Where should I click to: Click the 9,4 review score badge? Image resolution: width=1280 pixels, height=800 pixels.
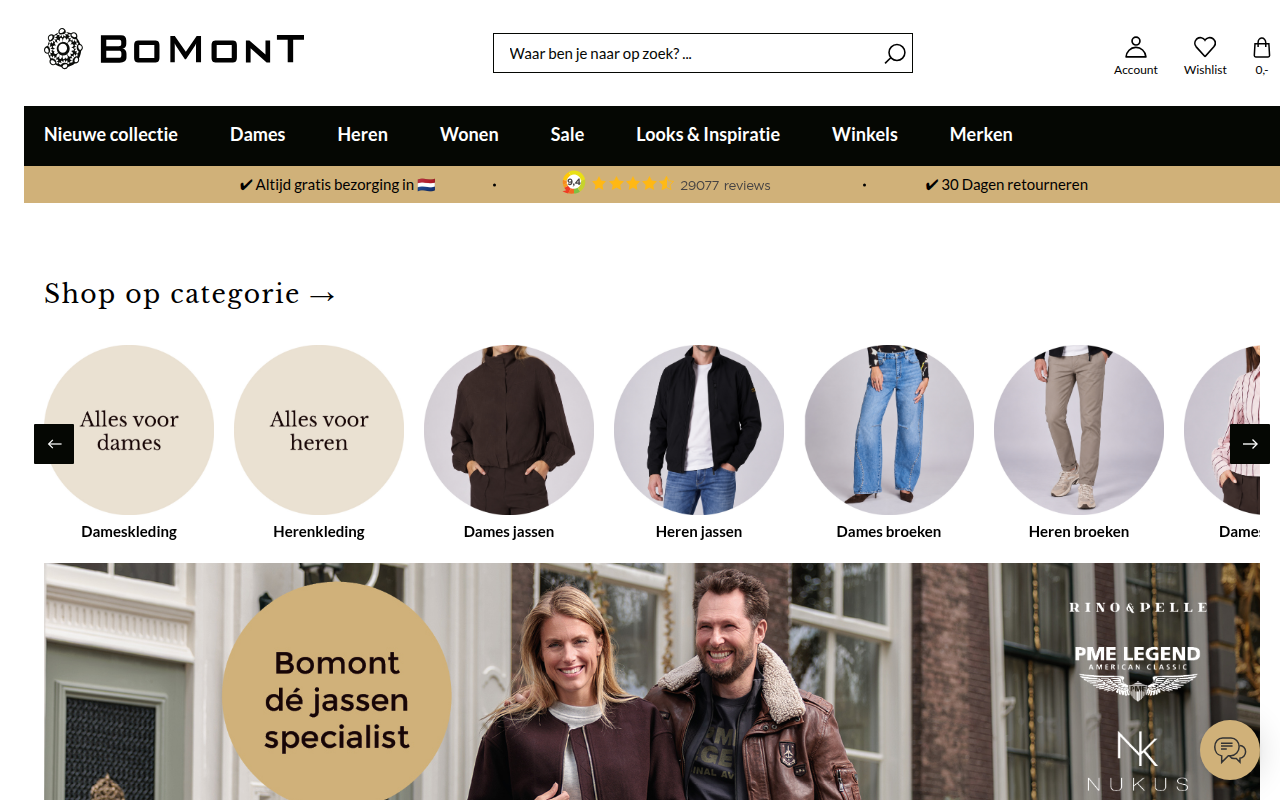[574, 184]
